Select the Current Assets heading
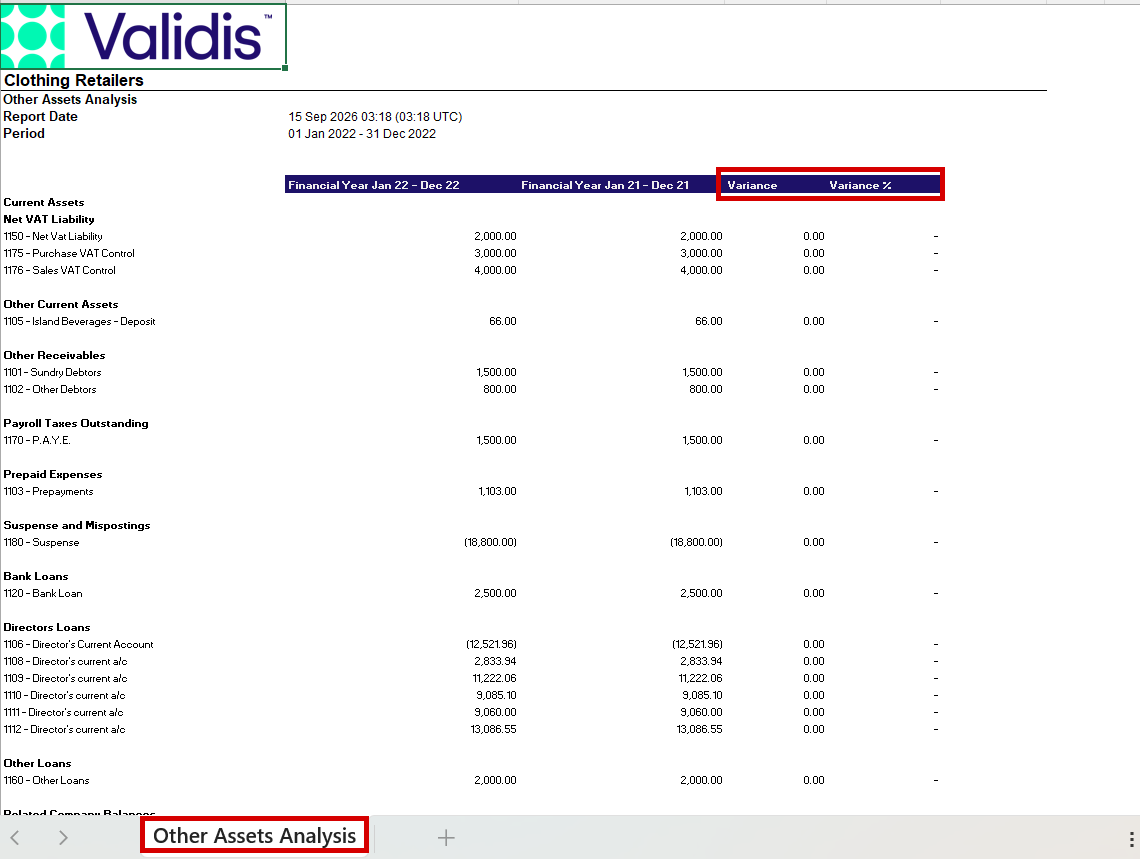 click(x=44, y=202)
